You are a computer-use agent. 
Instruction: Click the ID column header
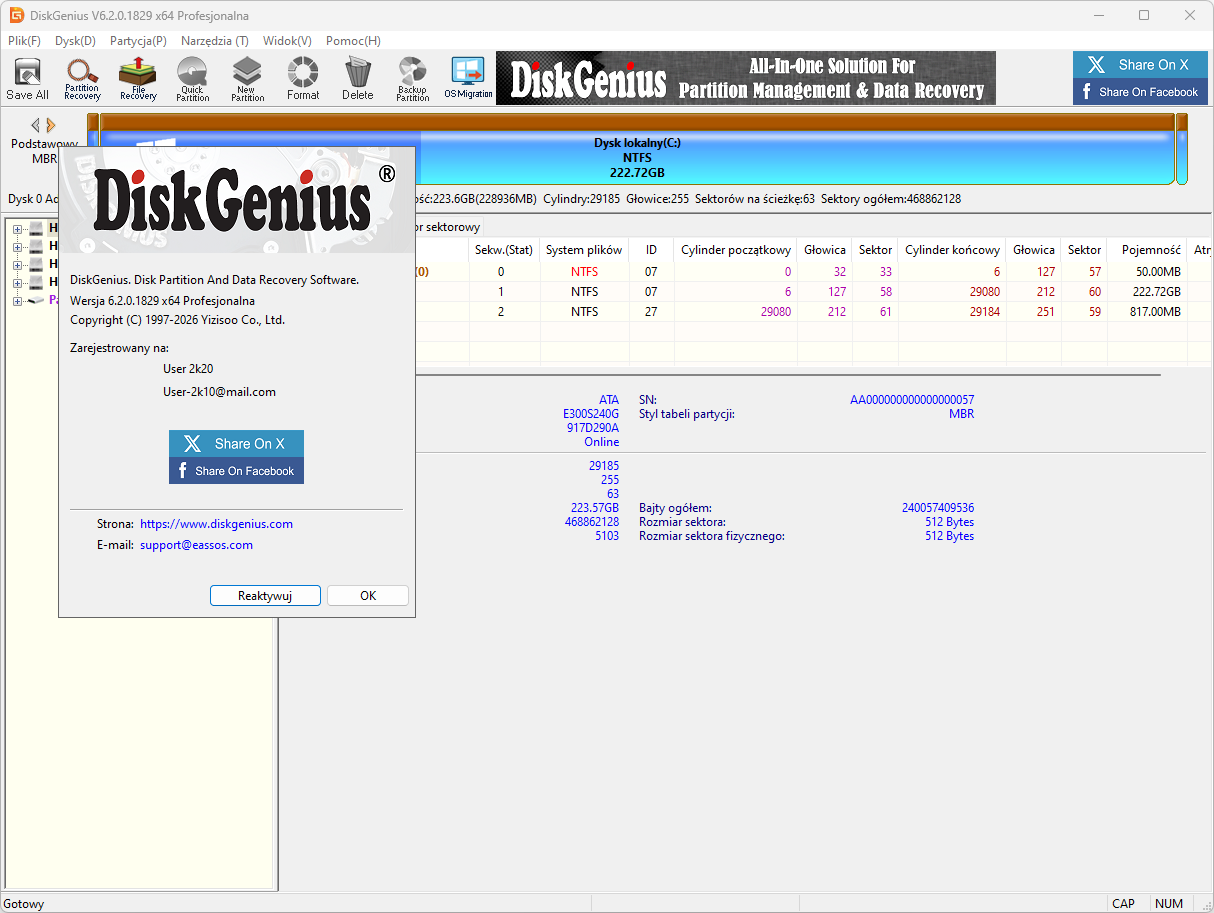click(651, 250)
